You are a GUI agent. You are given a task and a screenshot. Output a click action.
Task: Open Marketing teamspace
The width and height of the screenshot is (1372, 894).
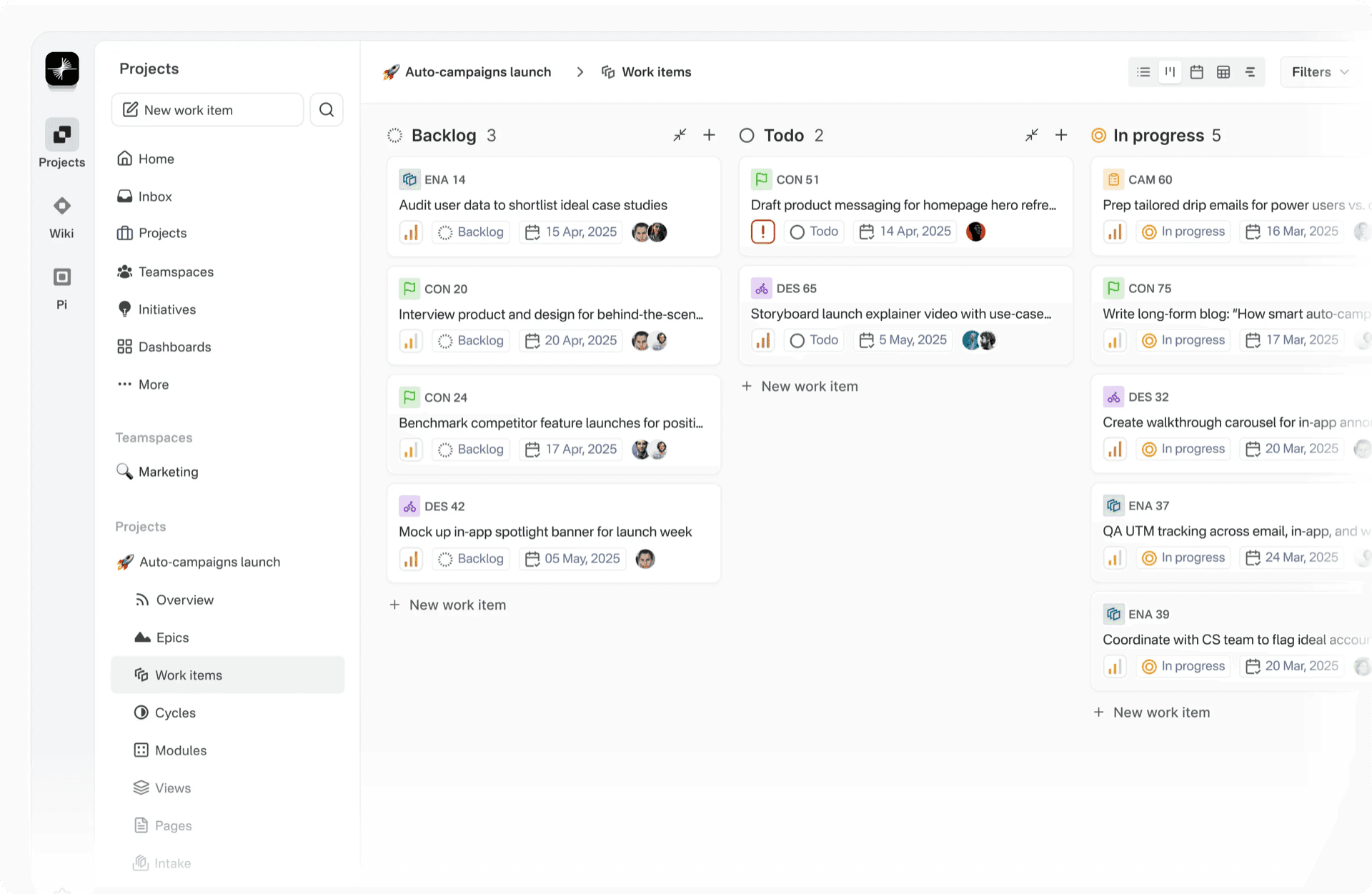coord(157,472)
